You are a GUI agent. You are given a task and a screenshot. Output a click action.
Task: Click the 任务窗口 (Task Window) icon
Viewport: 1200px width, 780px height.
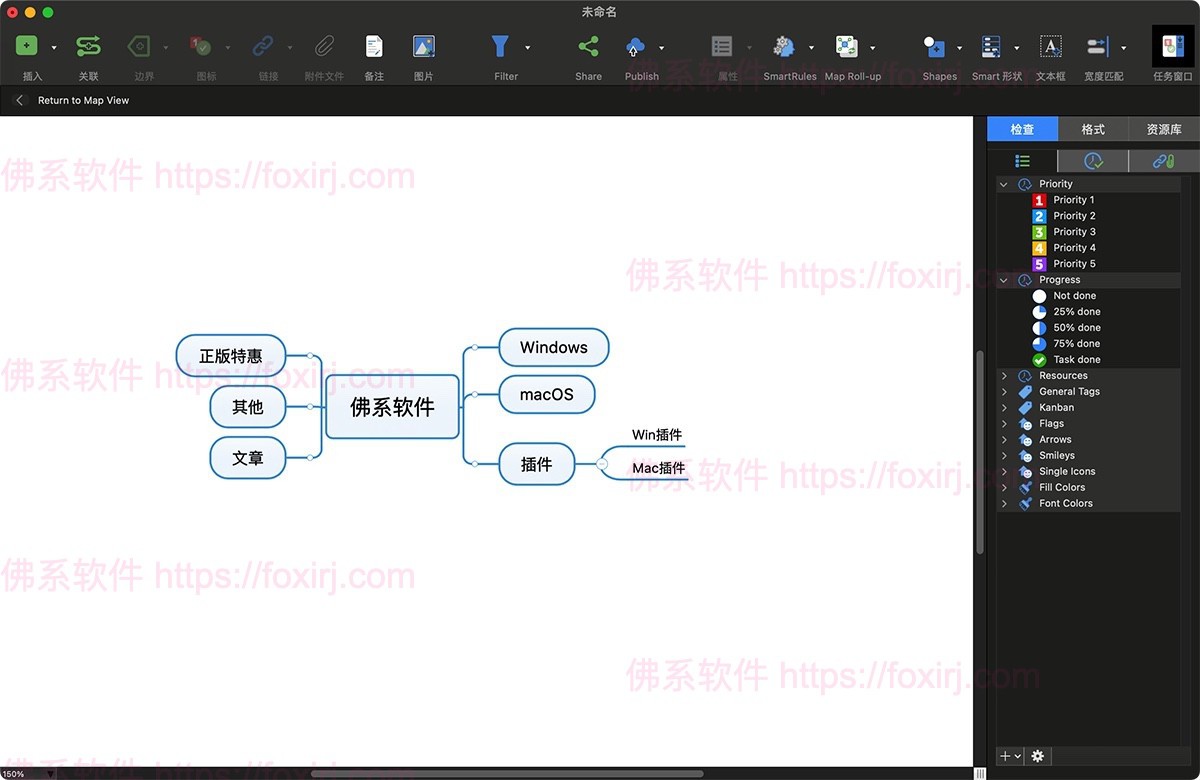1169,46
